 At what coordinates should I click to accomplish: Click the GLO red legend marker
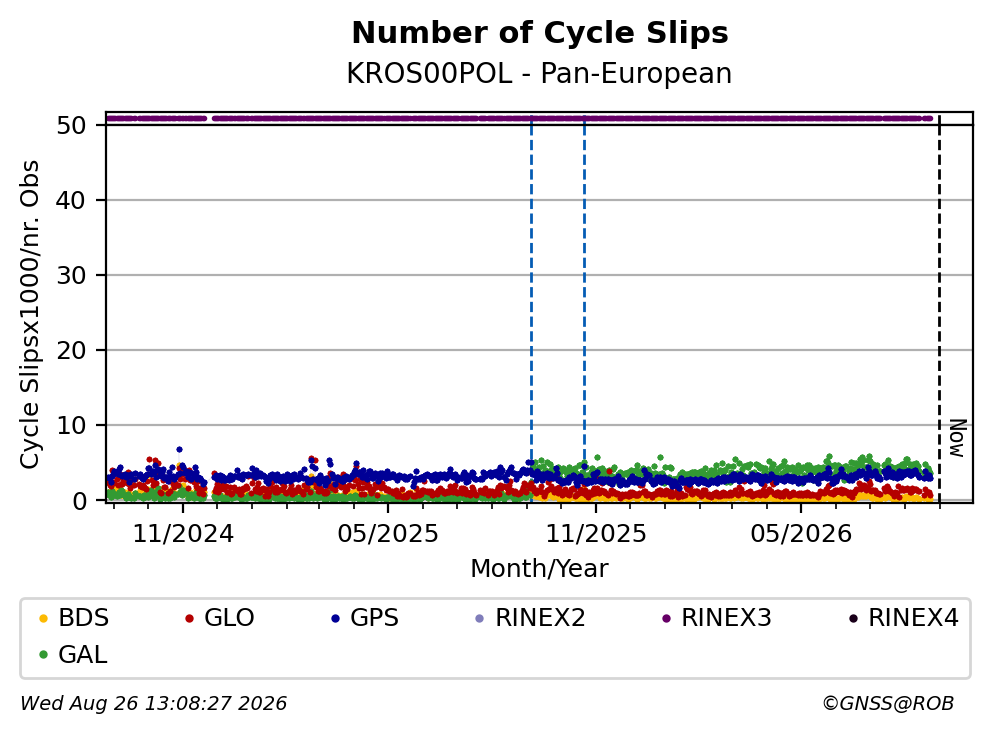189,618
